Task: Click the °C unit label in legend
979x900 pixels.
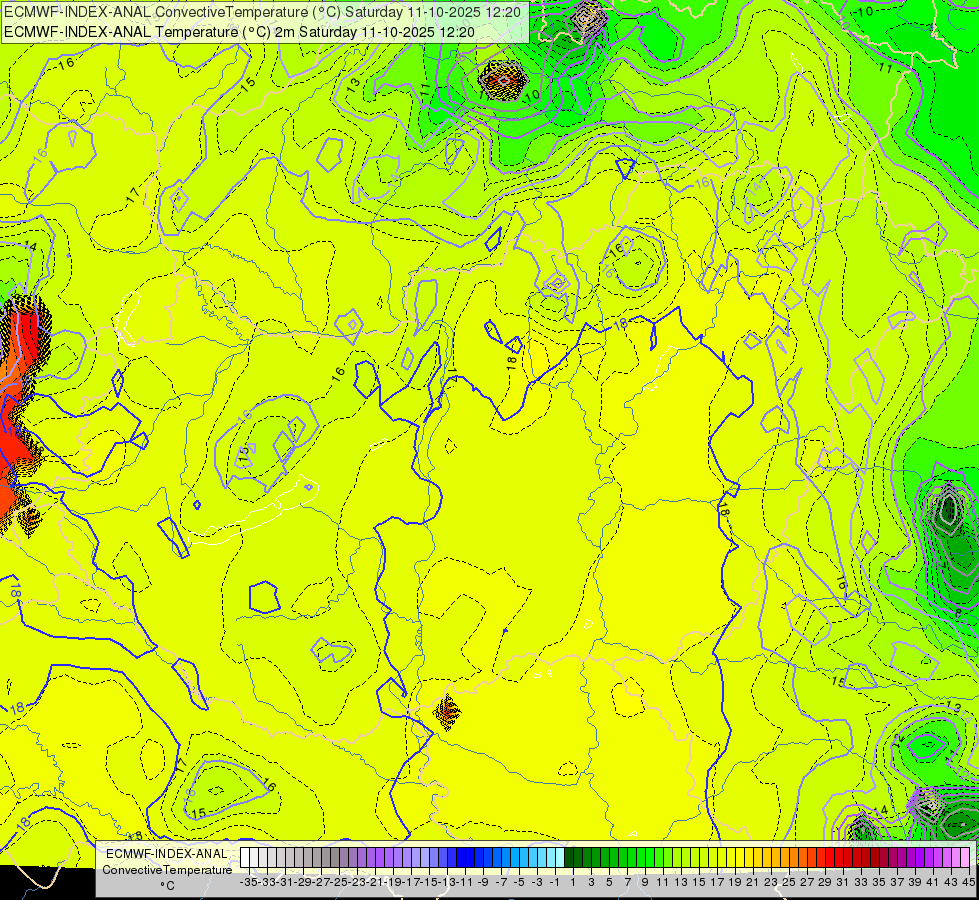Action: [167, 886]
